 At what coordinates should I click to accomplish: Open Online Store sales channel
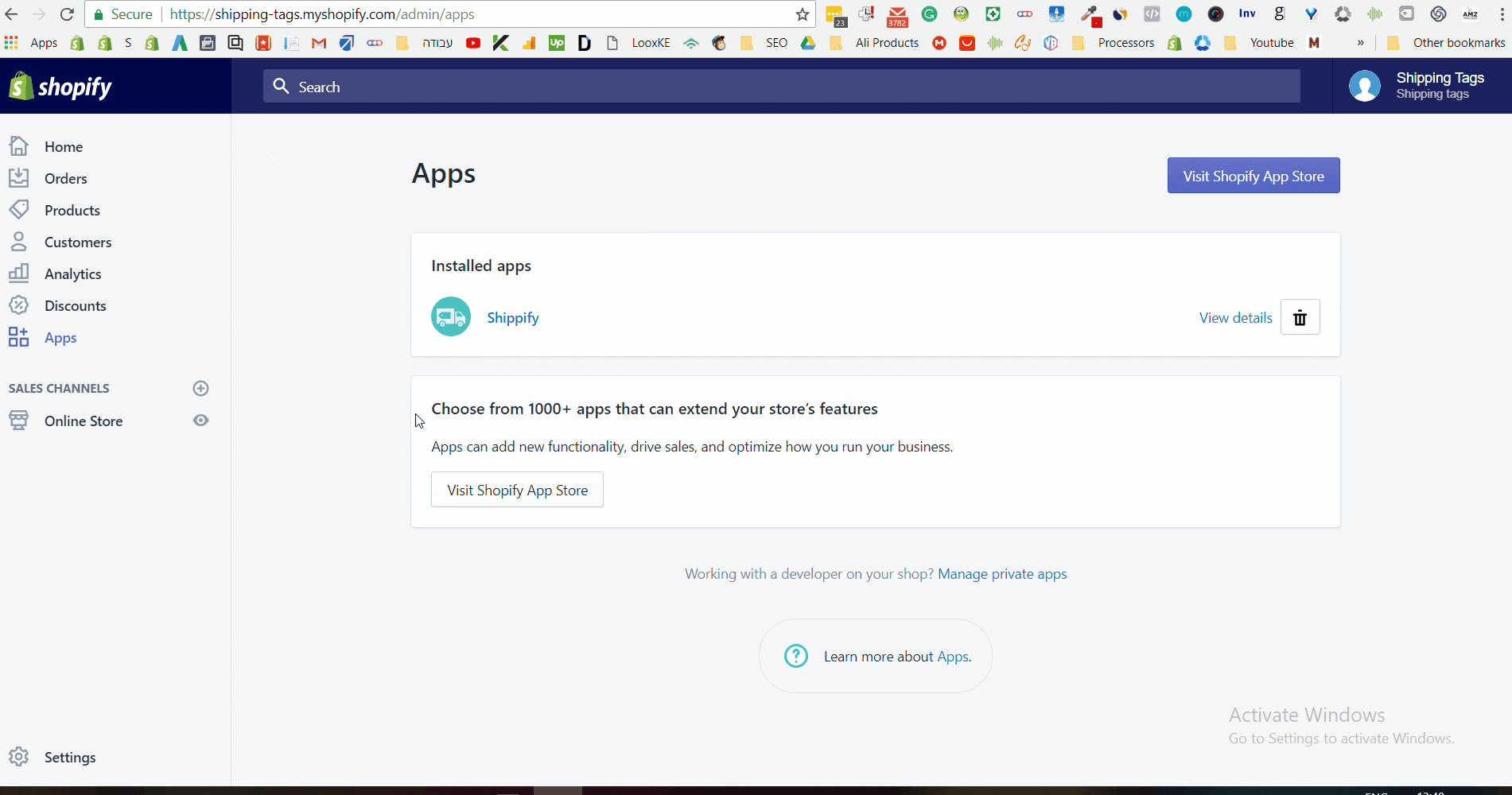(x=84, y=421)
